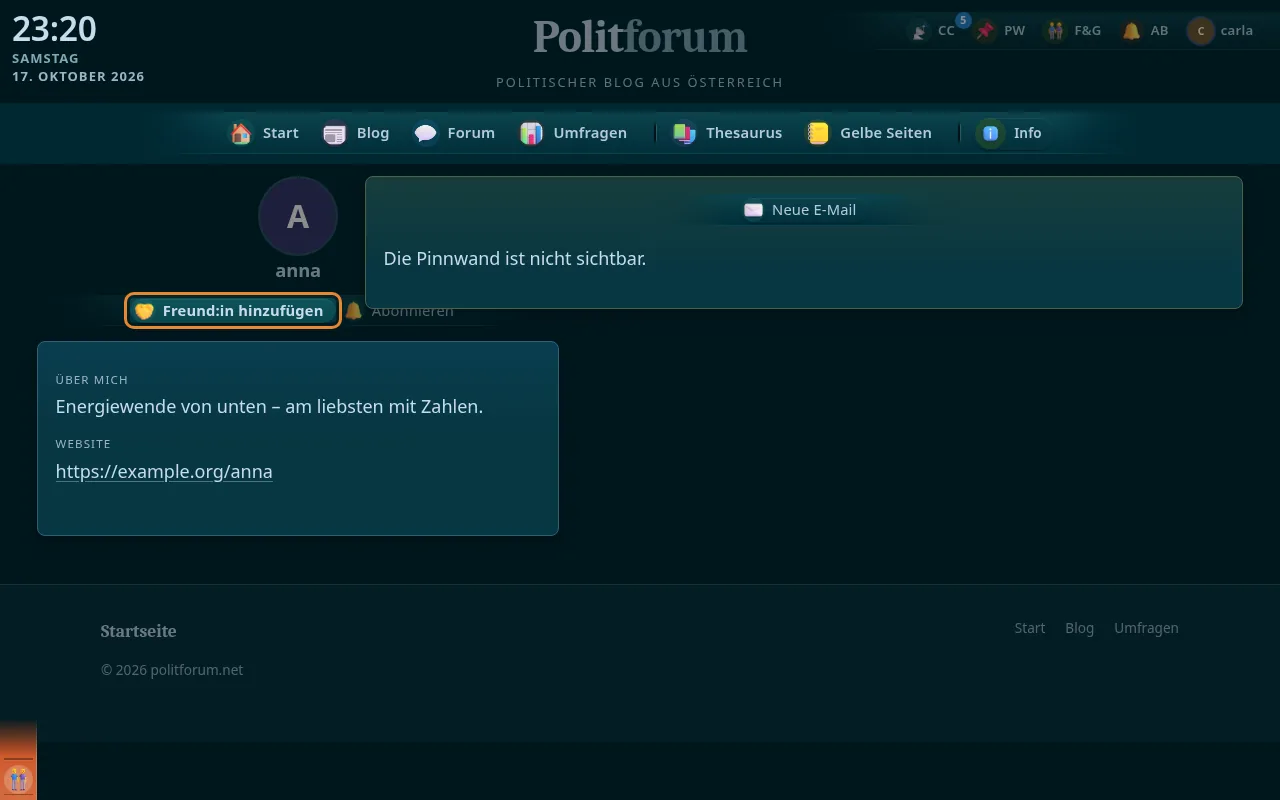Open the PW pin icon
Screen dimensions: 1280x800
986,31
